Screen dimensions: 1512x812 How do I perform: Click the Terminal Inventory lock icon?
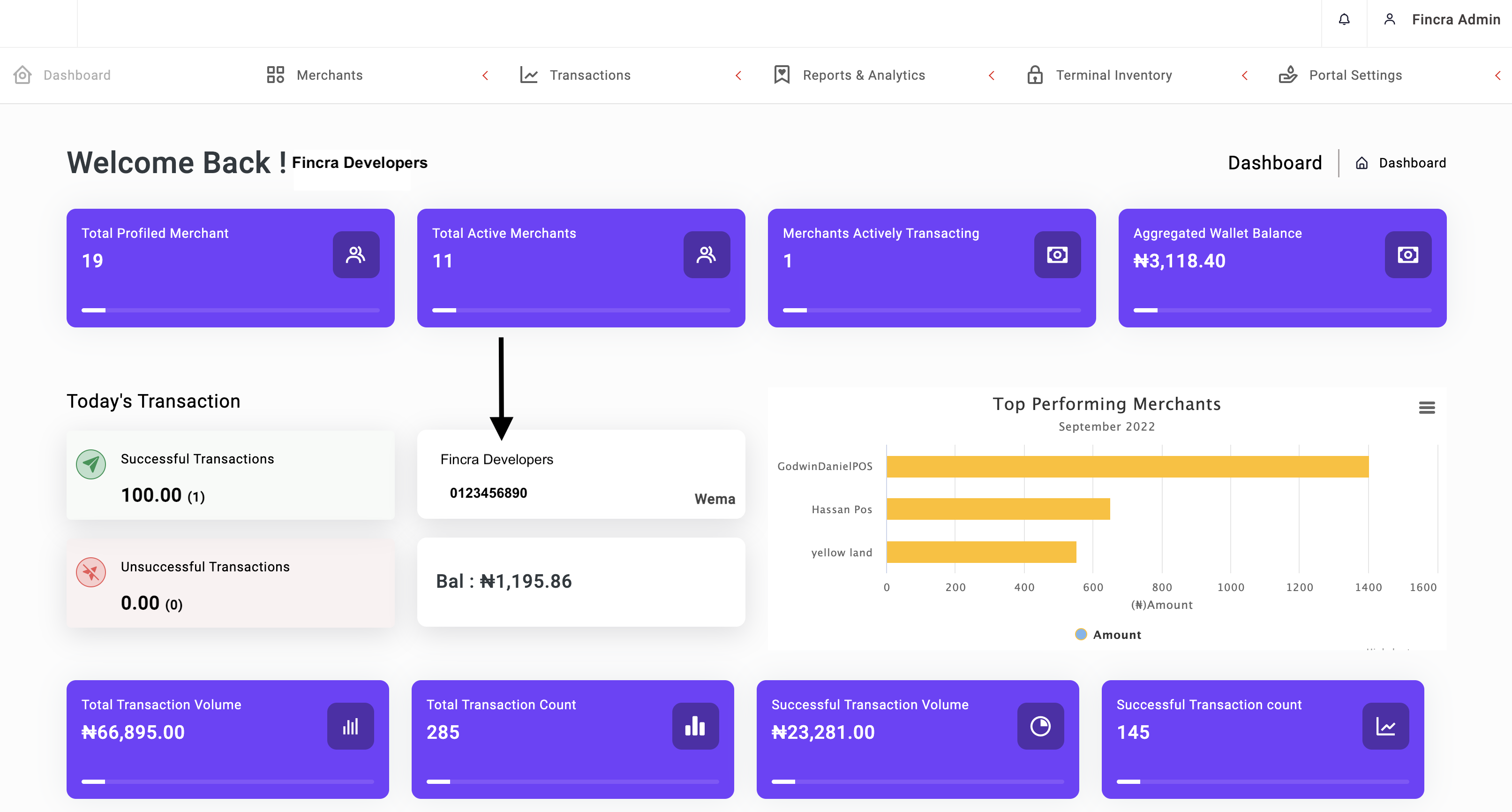coord(1035,75)
